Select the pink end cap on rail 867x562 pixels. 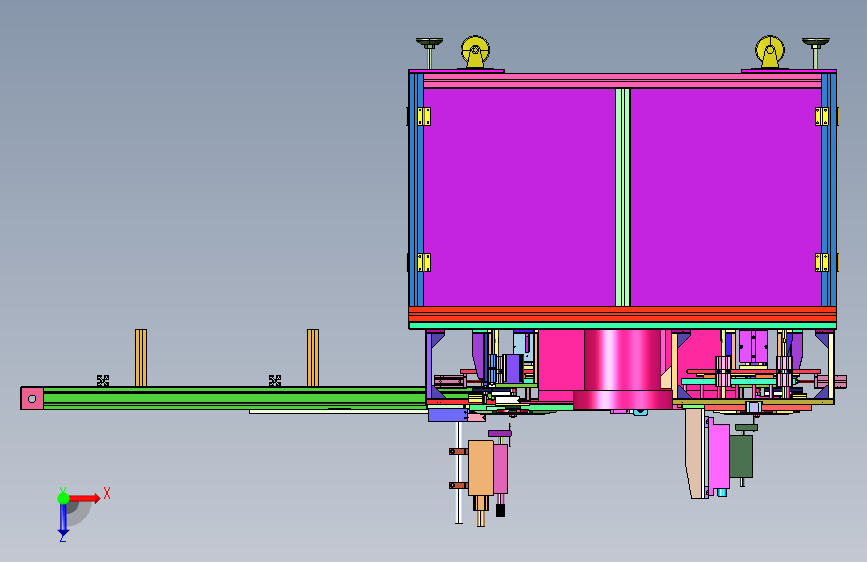pos(32,398)
